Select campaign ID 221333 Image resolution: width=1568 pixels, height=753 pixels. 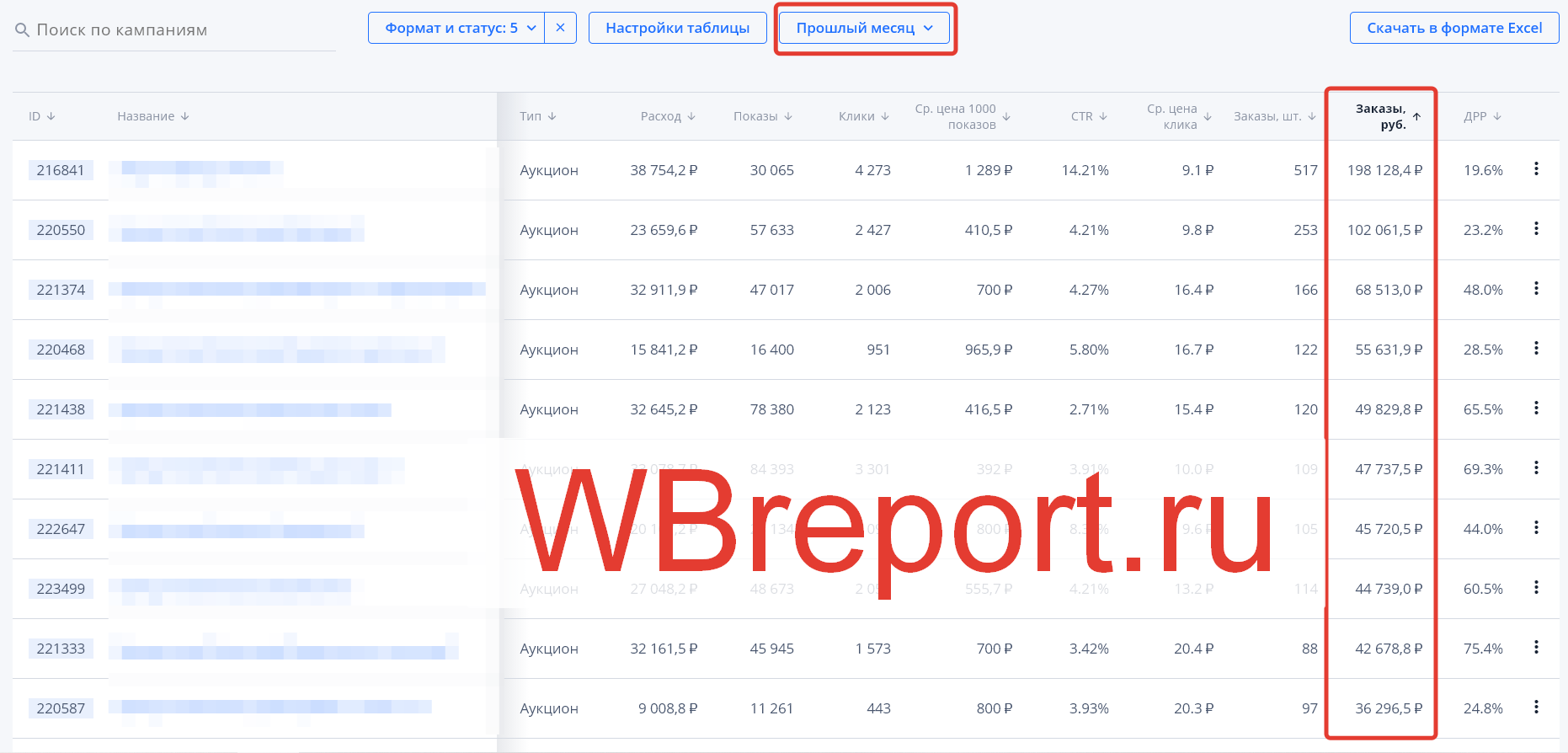[x=61, y=649]
